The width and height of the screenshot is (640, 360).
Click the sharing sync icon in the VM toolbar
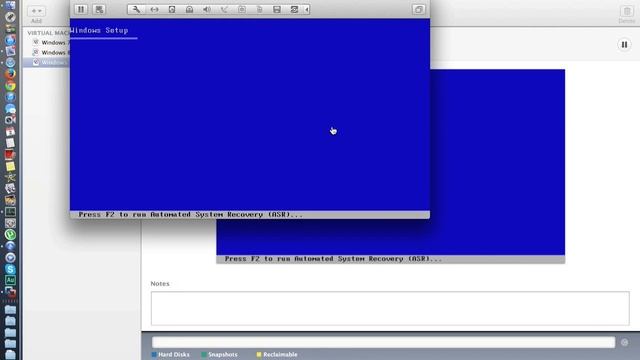[294, 9]
